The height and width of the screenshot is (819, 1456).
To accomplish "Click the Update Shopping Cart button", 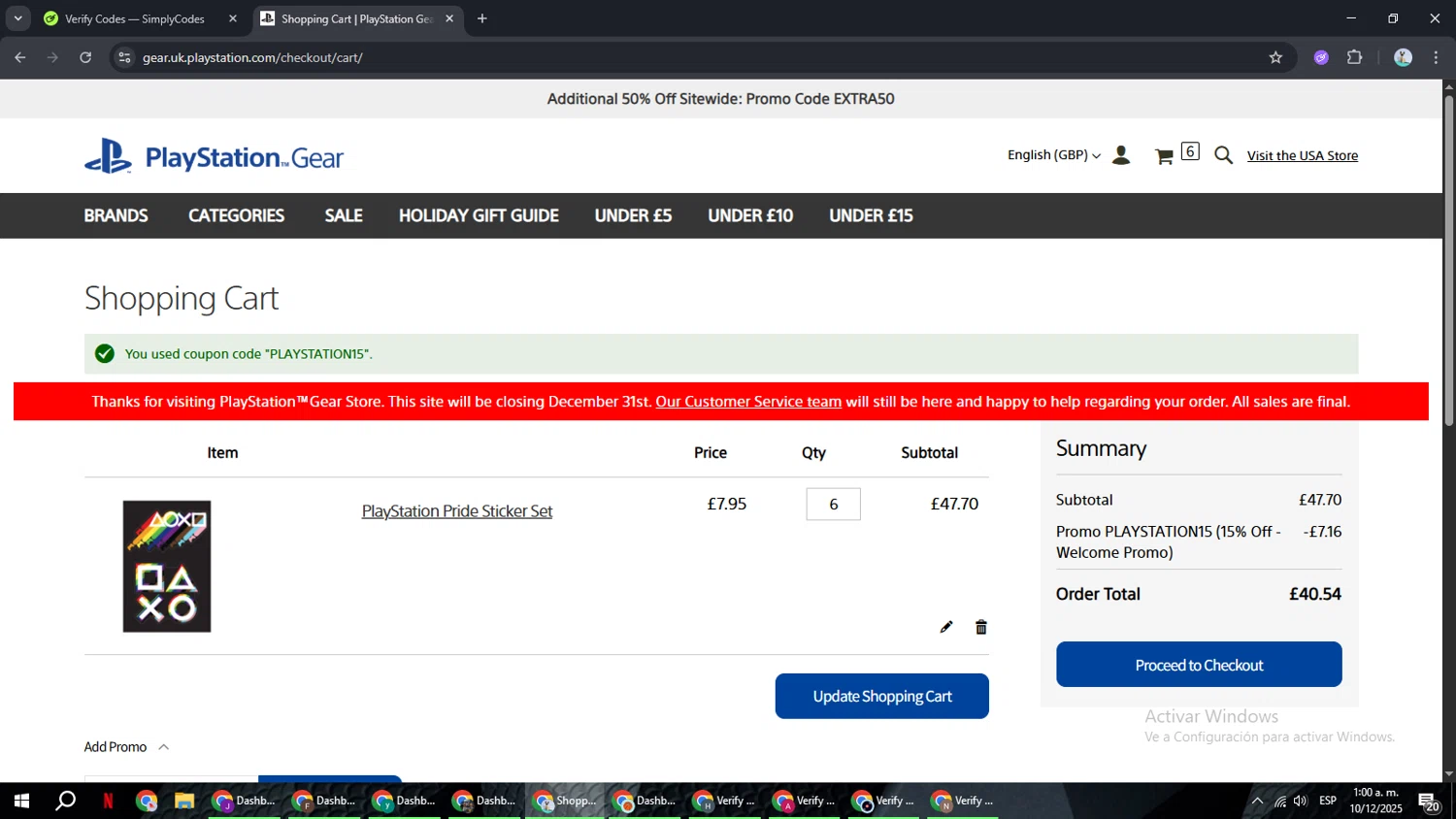I will click(881, 696).
